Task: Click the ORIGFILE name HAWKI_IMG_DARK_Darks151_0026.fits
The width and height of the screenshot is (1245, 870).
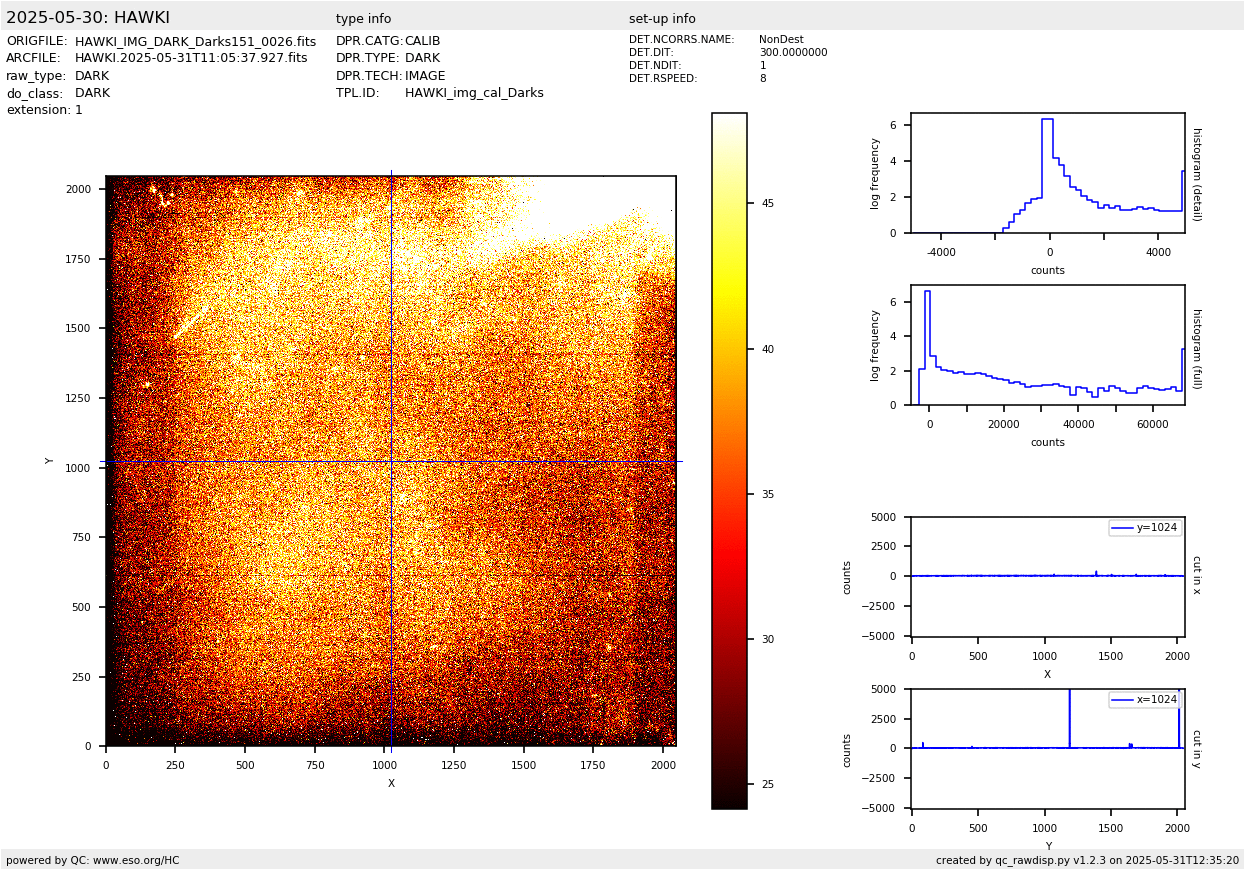Action: click(x=195, y=42)
